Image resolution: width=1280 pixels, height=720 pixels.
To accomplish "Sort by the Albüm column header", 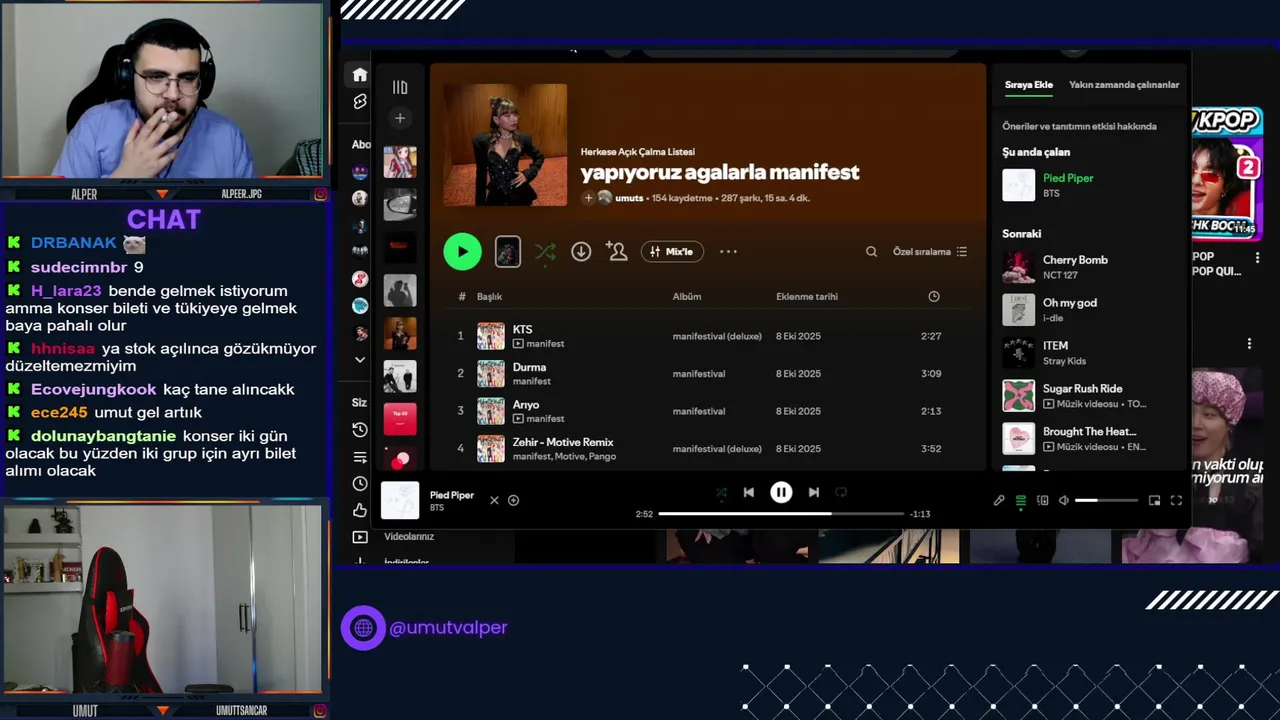I will (x=687, y=297).
